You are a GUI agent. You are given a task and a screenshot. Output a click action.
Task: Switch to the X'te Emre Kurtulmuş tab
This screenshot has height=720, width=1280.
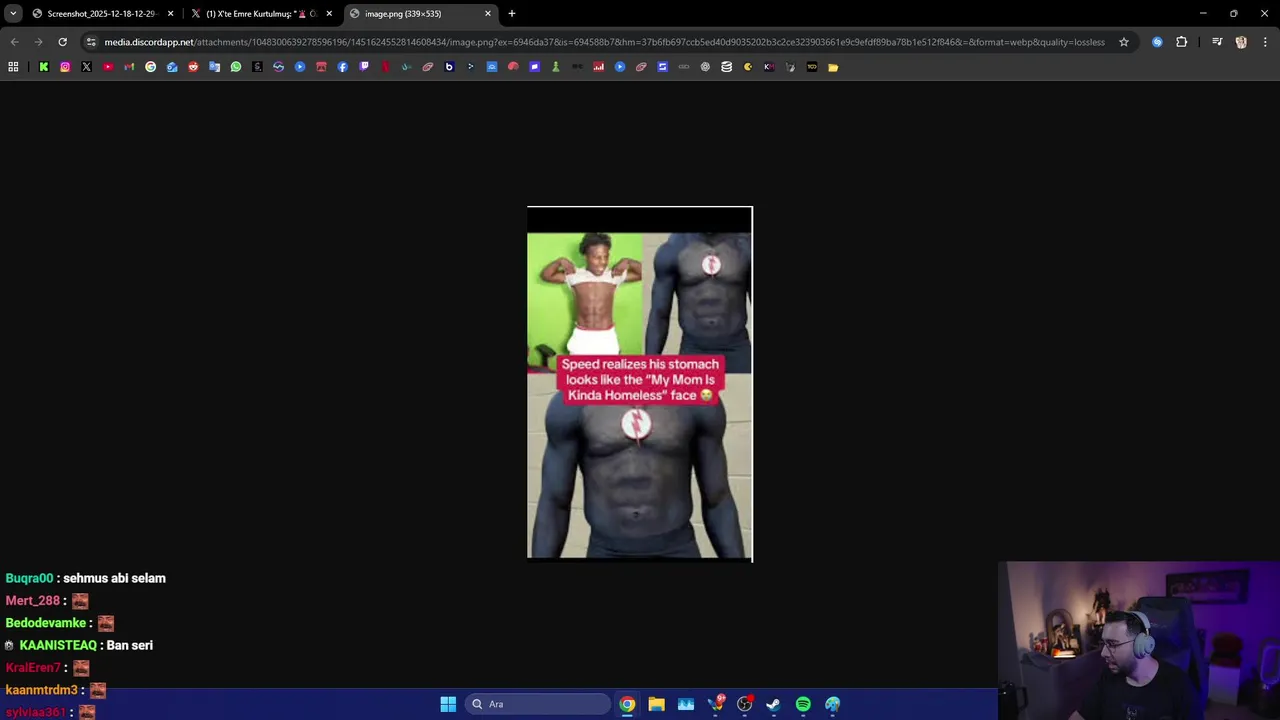261,13
